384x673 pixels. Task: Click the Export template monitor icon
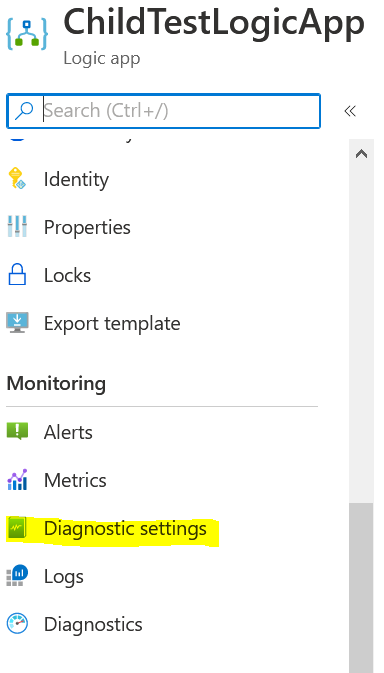pos(17,322)
